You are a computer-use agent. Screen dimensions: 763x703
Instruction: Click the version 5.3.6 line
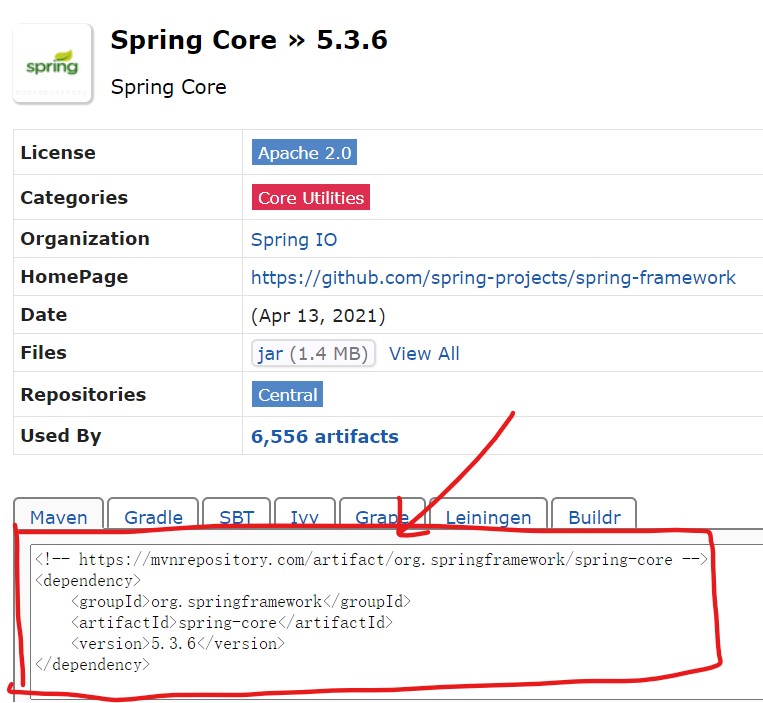(x=178, y=644)
